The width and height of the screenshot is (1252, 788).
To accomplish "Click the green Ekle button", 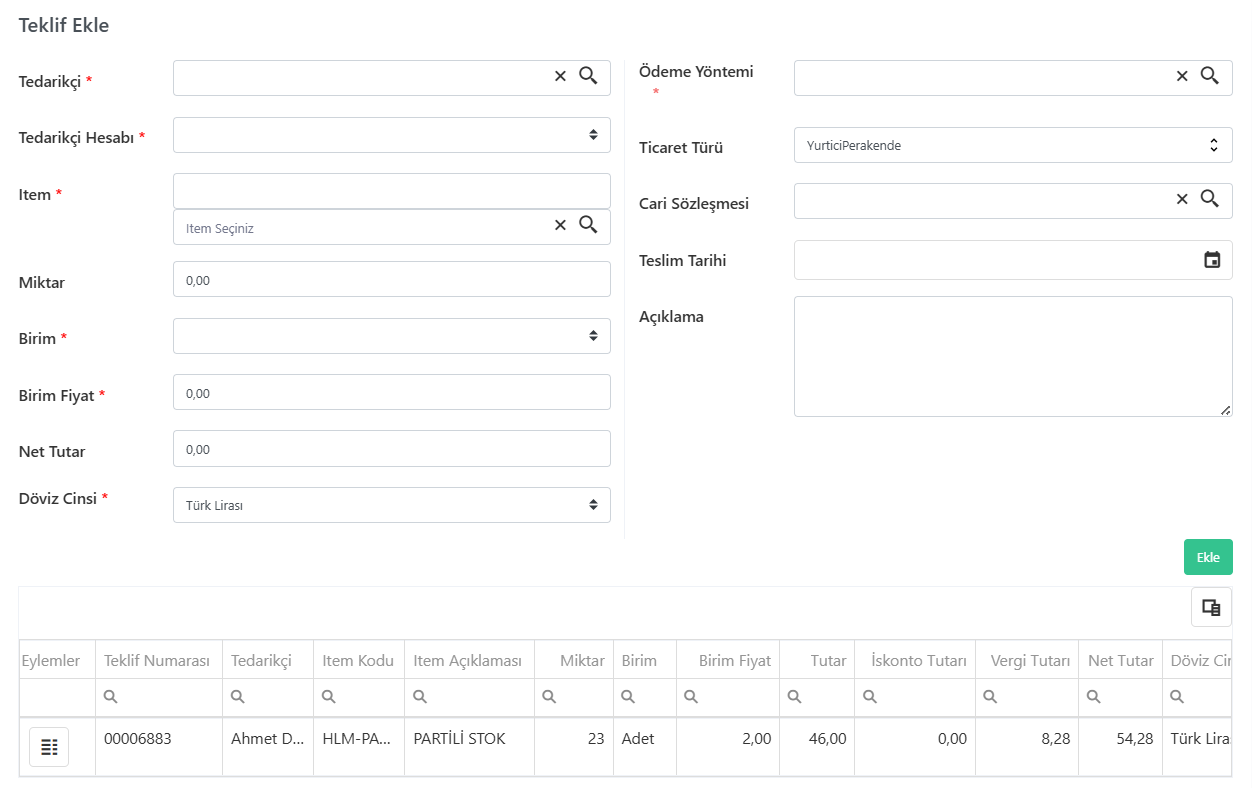I will pyautogui.click(x=1208, y=557).
